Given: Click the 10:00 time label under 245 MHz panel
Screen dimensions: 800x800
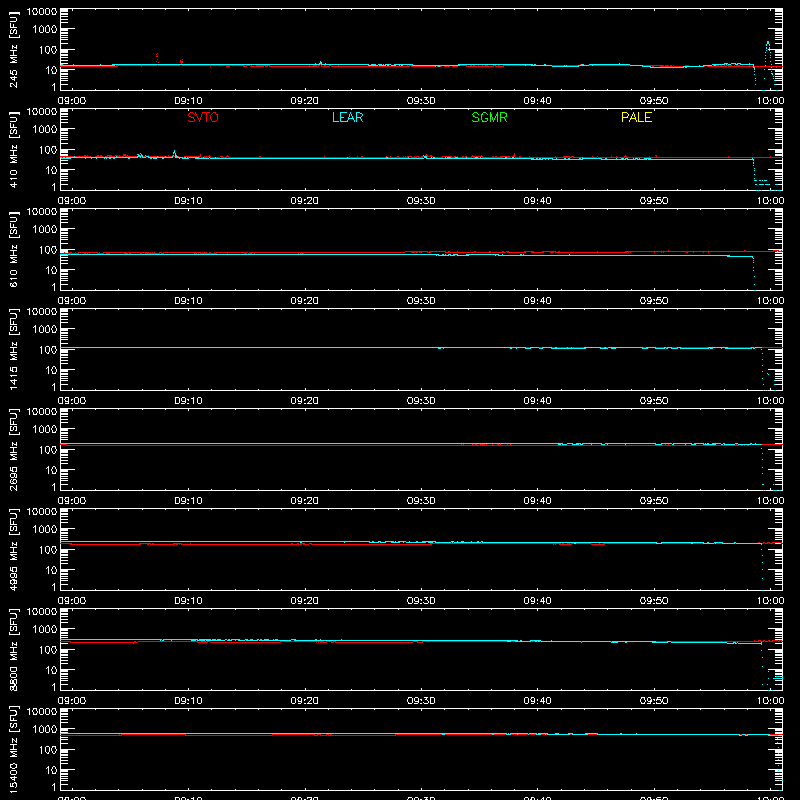Looking at the screenshot, I should tap(770, 101).
